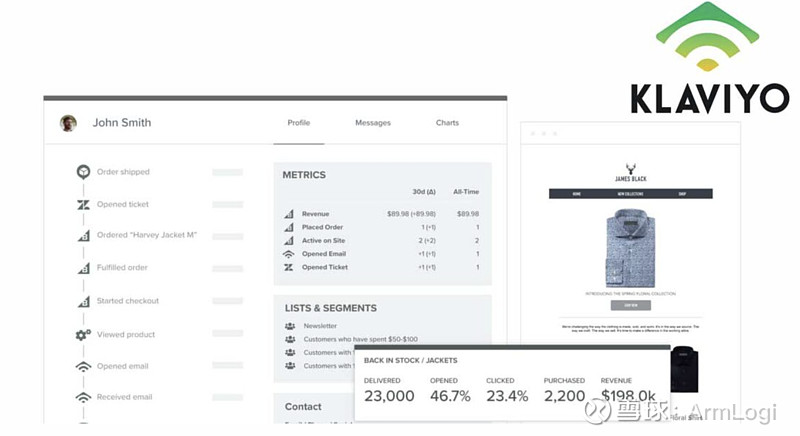Click the Shopify icon beside Ordered Harvey Jacket M
The width and height of the screenshot is (800, 436).
click(x=84, y=236)
